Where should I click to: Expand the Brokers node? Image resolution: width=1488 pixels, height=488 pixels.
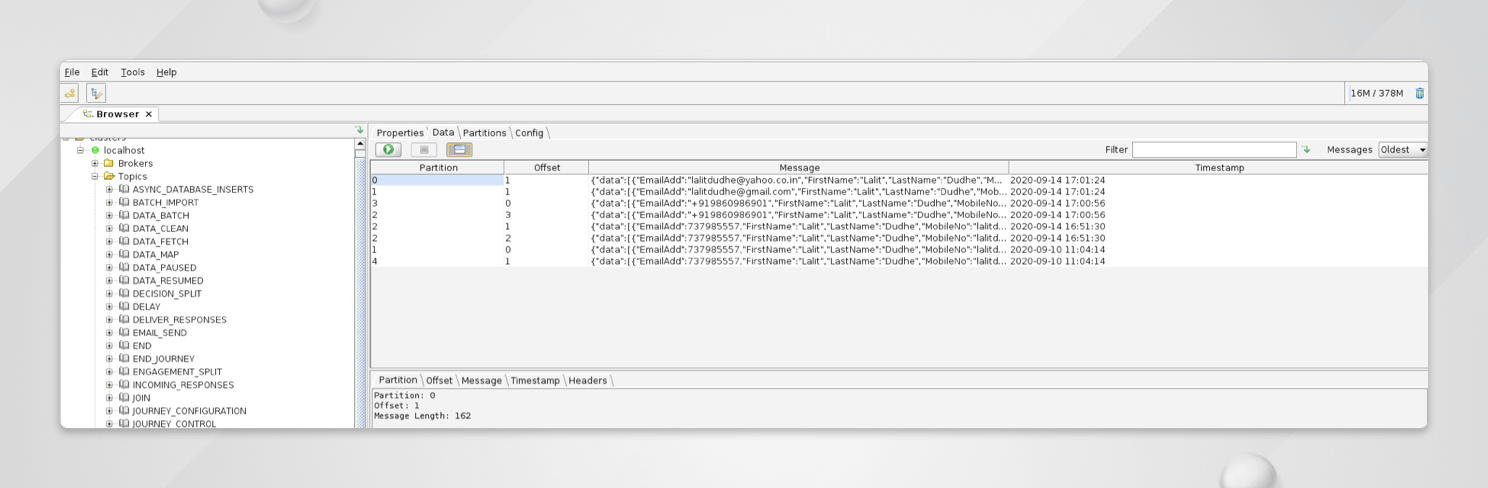pyautogui.click(x=95, y=163)
